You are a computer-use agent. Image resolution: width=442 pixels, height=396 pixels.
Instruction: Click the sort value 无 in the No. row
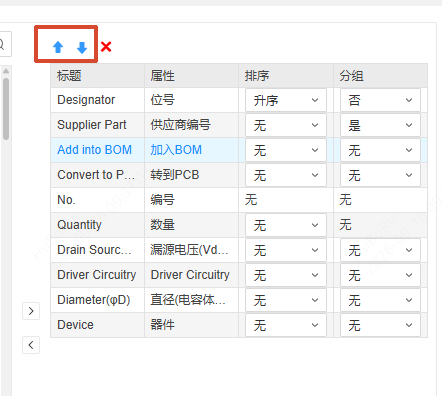(x=251, y=200)
